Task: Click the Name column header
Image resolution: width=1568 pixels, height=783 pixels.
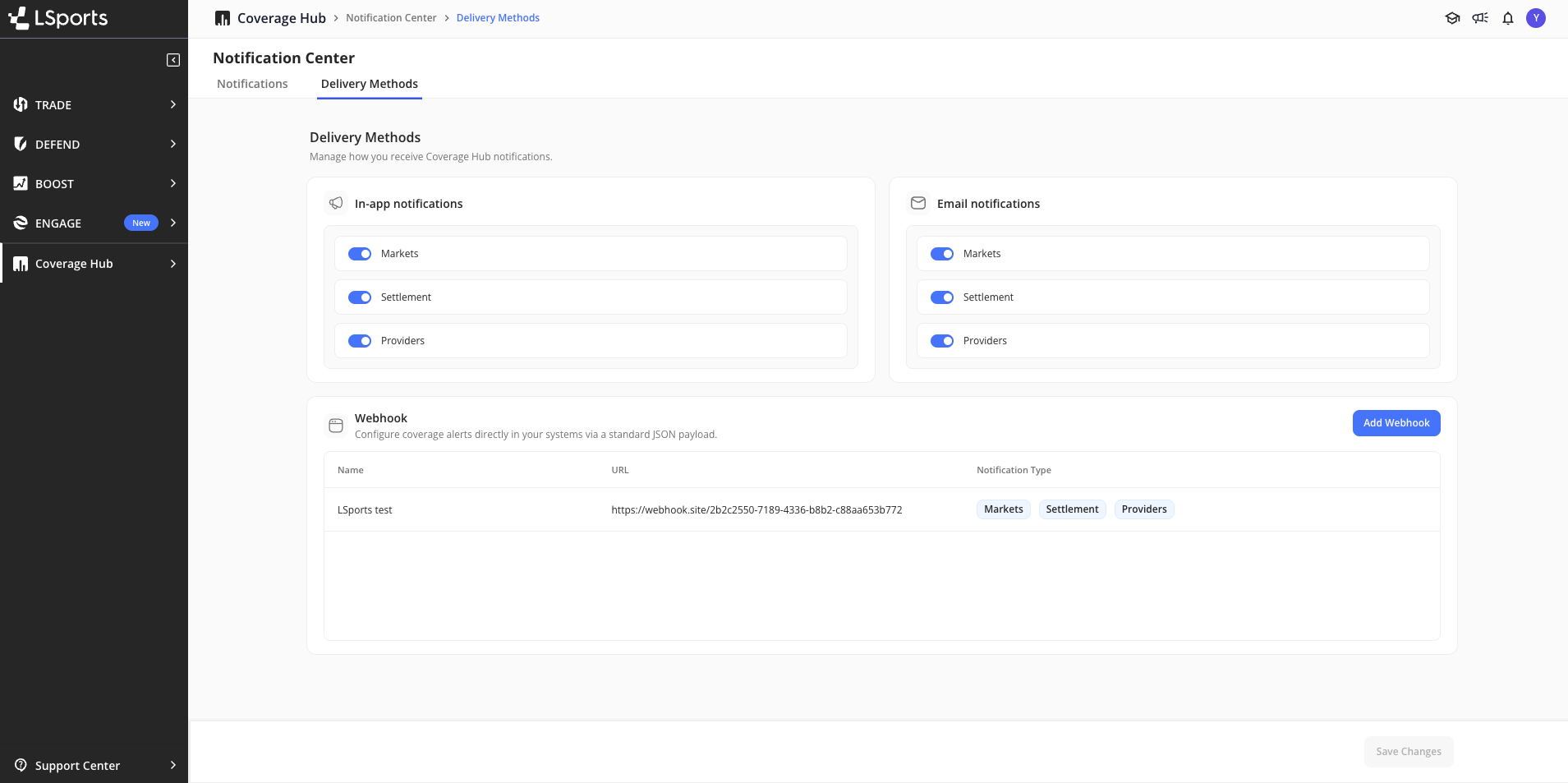Action: click(351, 470)
